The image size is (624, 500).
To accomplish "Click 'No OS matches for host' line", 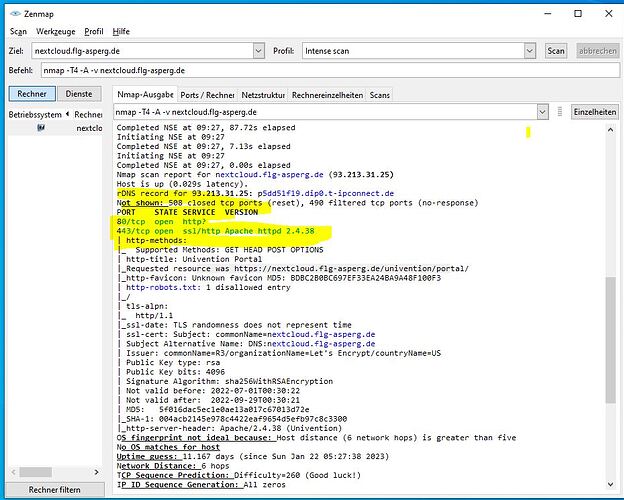I will [x=168, y=447].
